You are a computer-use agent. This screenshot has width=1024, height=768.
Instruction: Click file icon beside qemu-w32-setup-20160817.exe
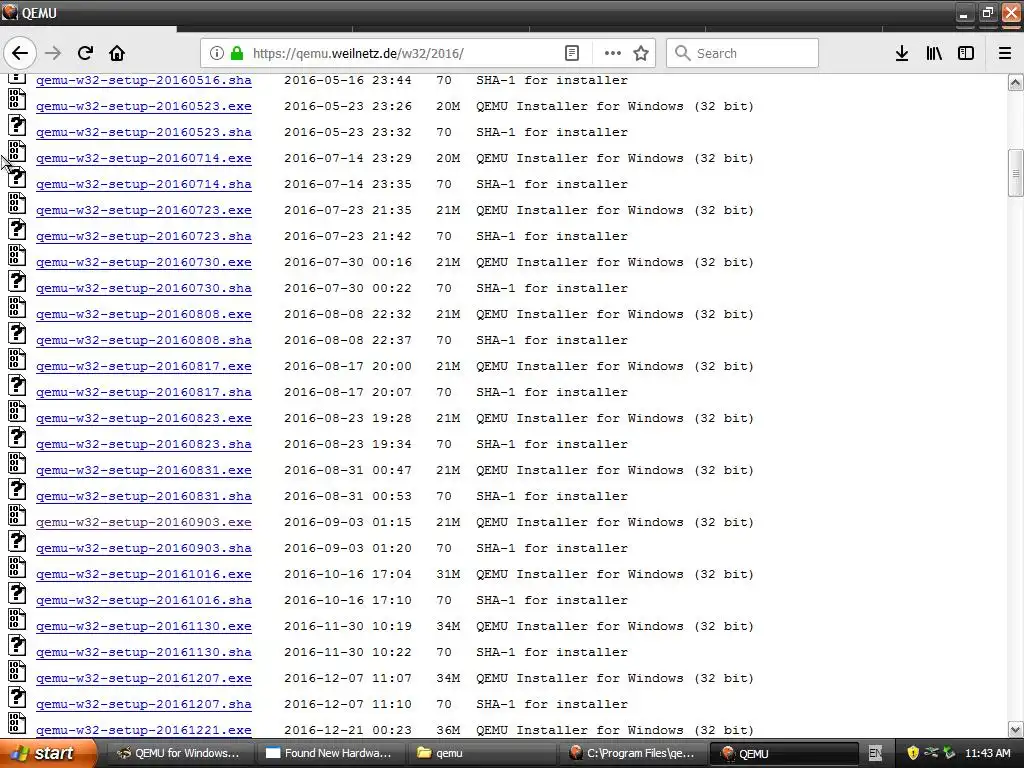point(17,359)
